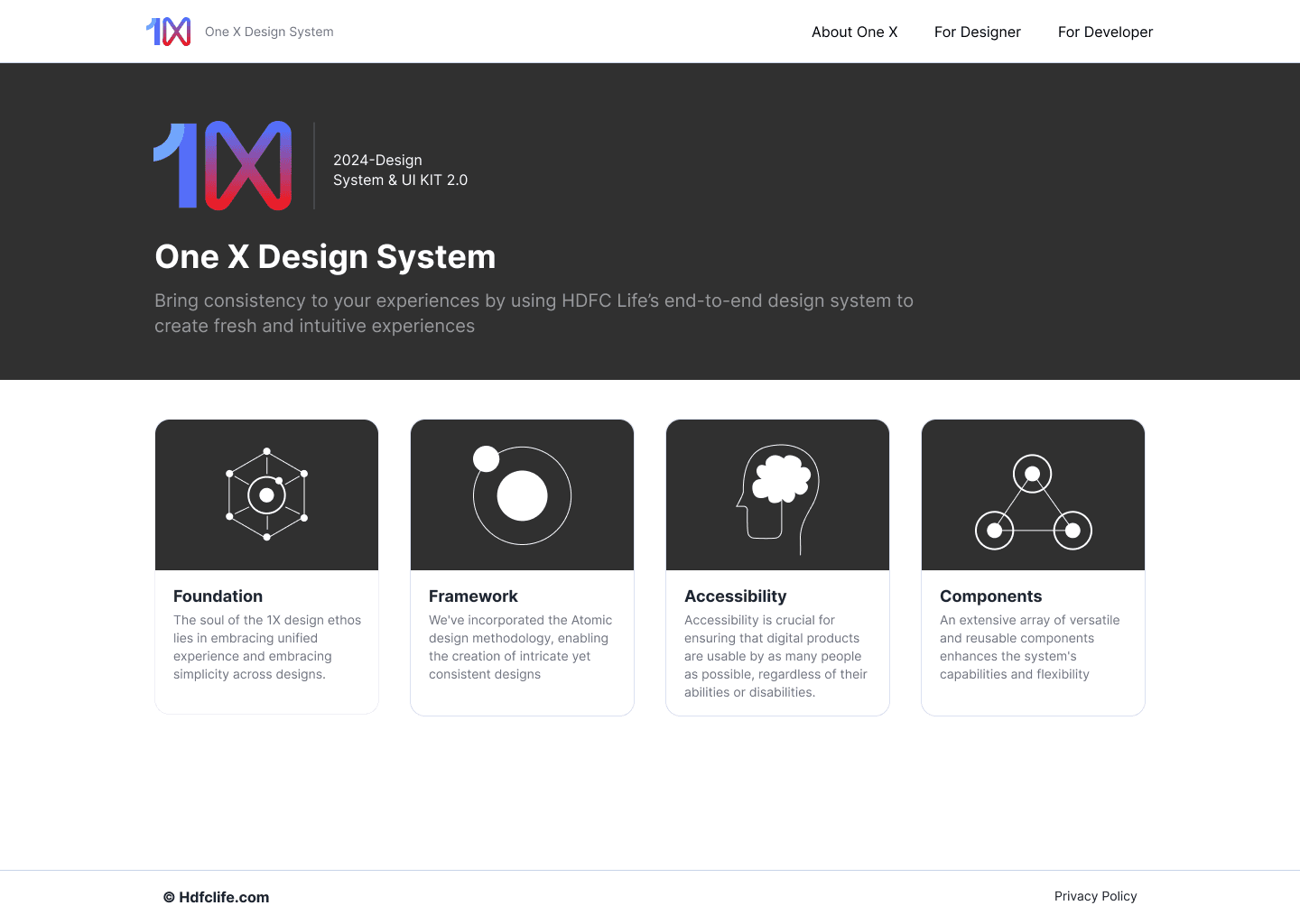
Task: Click the Components description about reusable components
Action: 1029,647
